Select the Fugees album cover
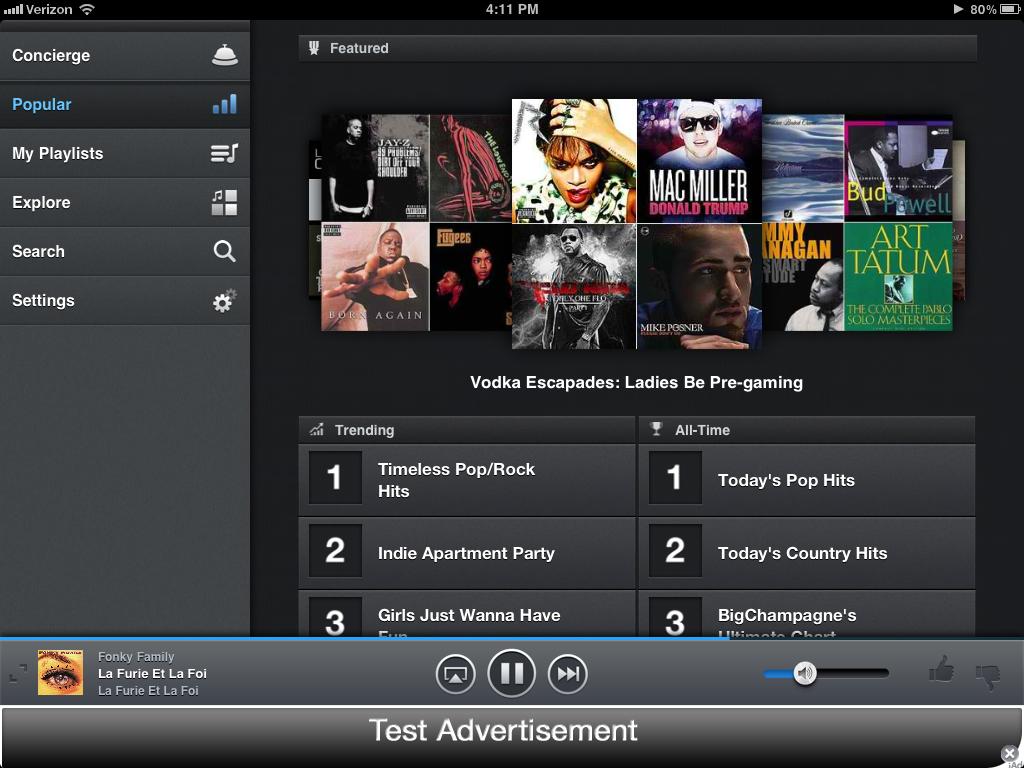Screen dimensions: 1024x768 [471, 277]
